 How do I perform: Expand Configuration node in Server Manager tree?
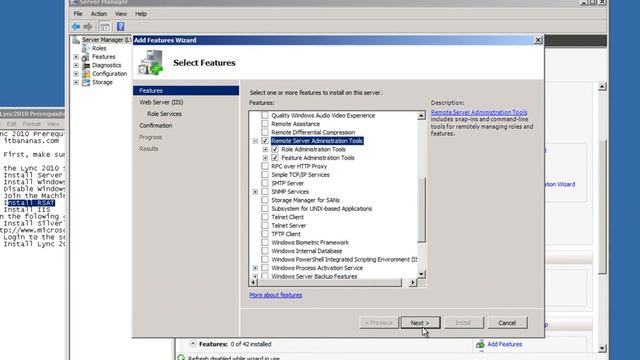tap(76, 74)
